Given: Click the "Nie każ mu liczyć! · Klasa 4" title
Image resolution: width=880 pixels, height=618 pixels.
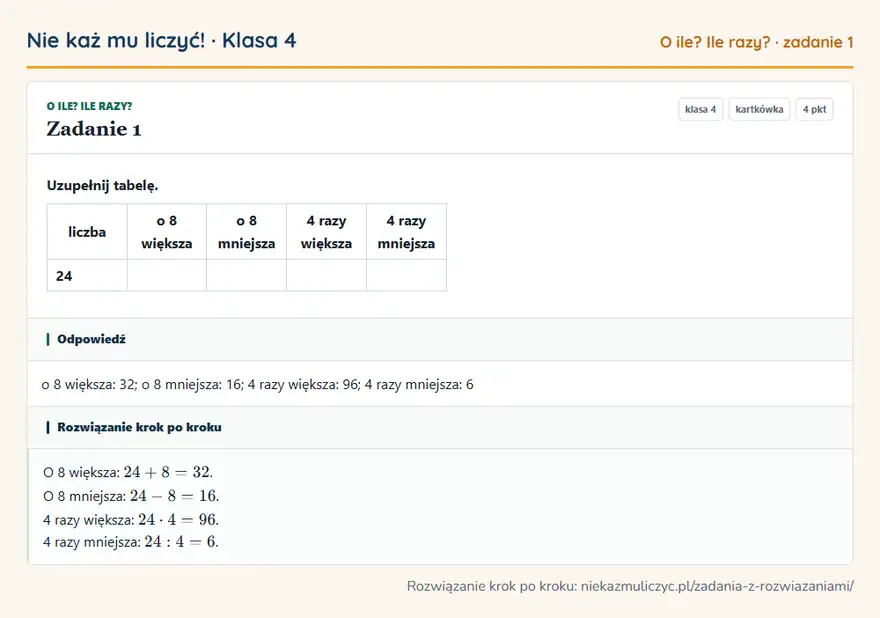Looking at the screenshot, I should click(161, 41).
